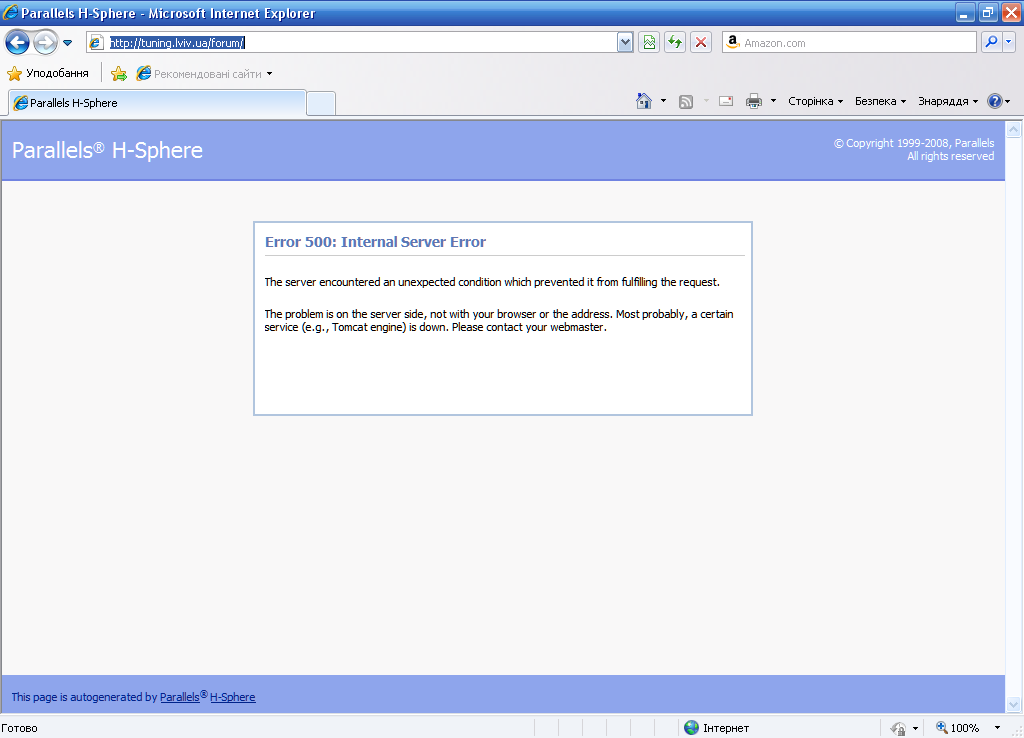Open the Безпека safety menu
1024x738 pixels.
(880, 101)
